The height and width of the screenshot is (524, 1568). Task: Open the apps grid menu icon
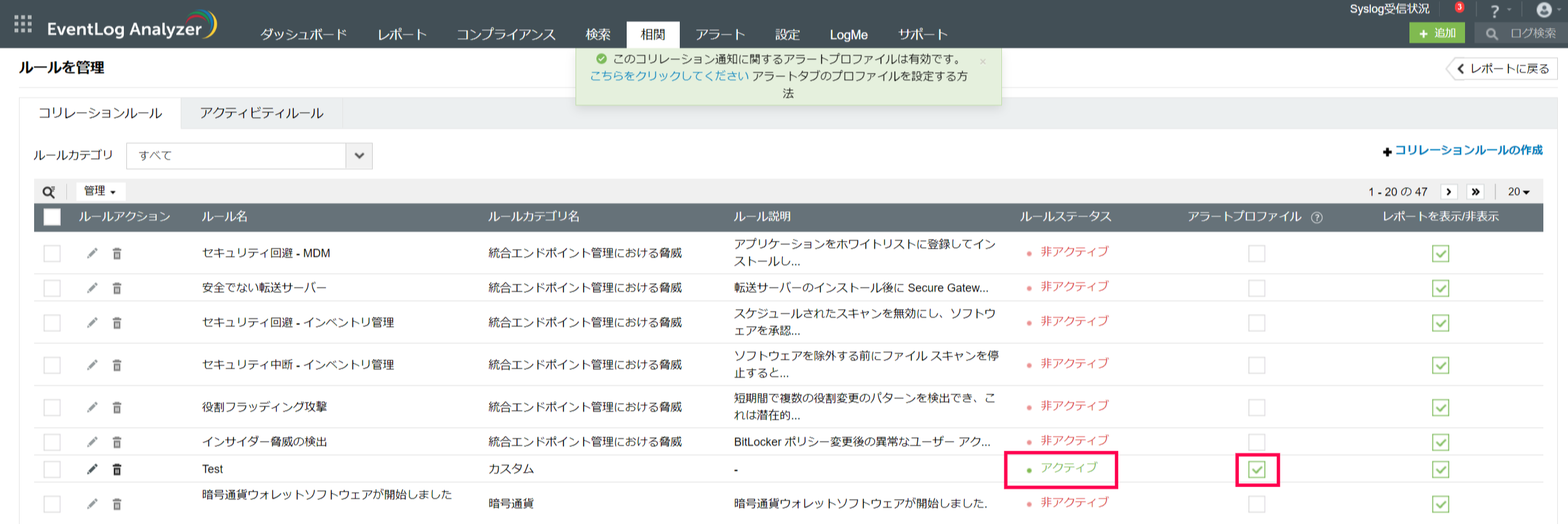click(x=23, y=24)
